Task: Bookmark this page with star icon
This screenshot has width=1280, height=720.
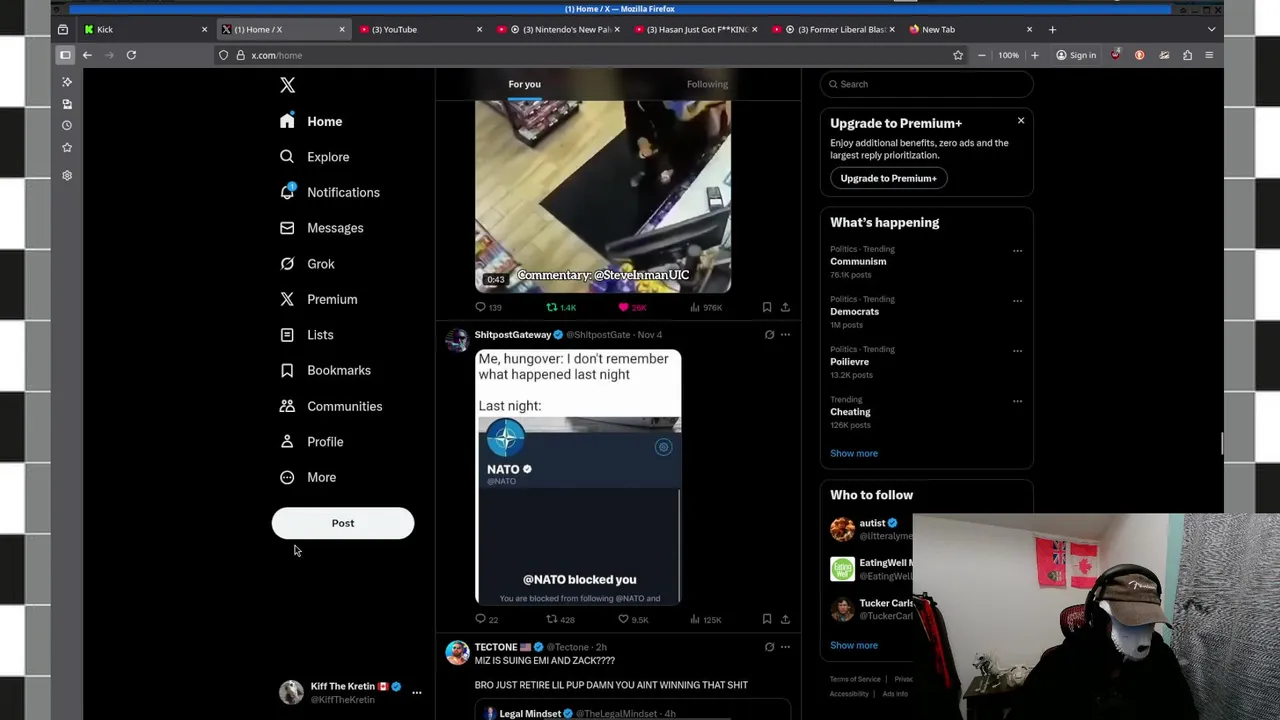Action: click(957, 55)
